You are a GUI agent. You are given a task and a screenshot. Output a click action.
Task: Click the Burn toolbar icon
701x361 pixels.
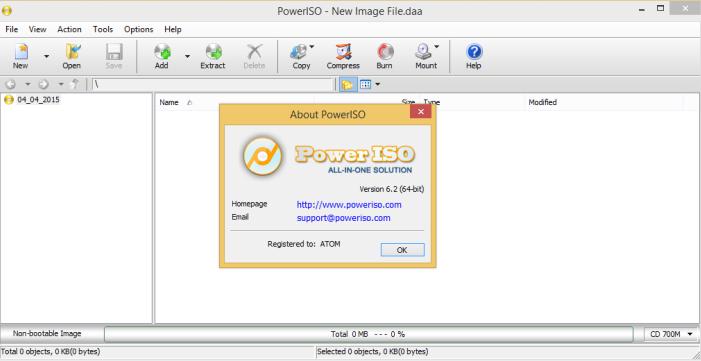[x=384, y=56]
